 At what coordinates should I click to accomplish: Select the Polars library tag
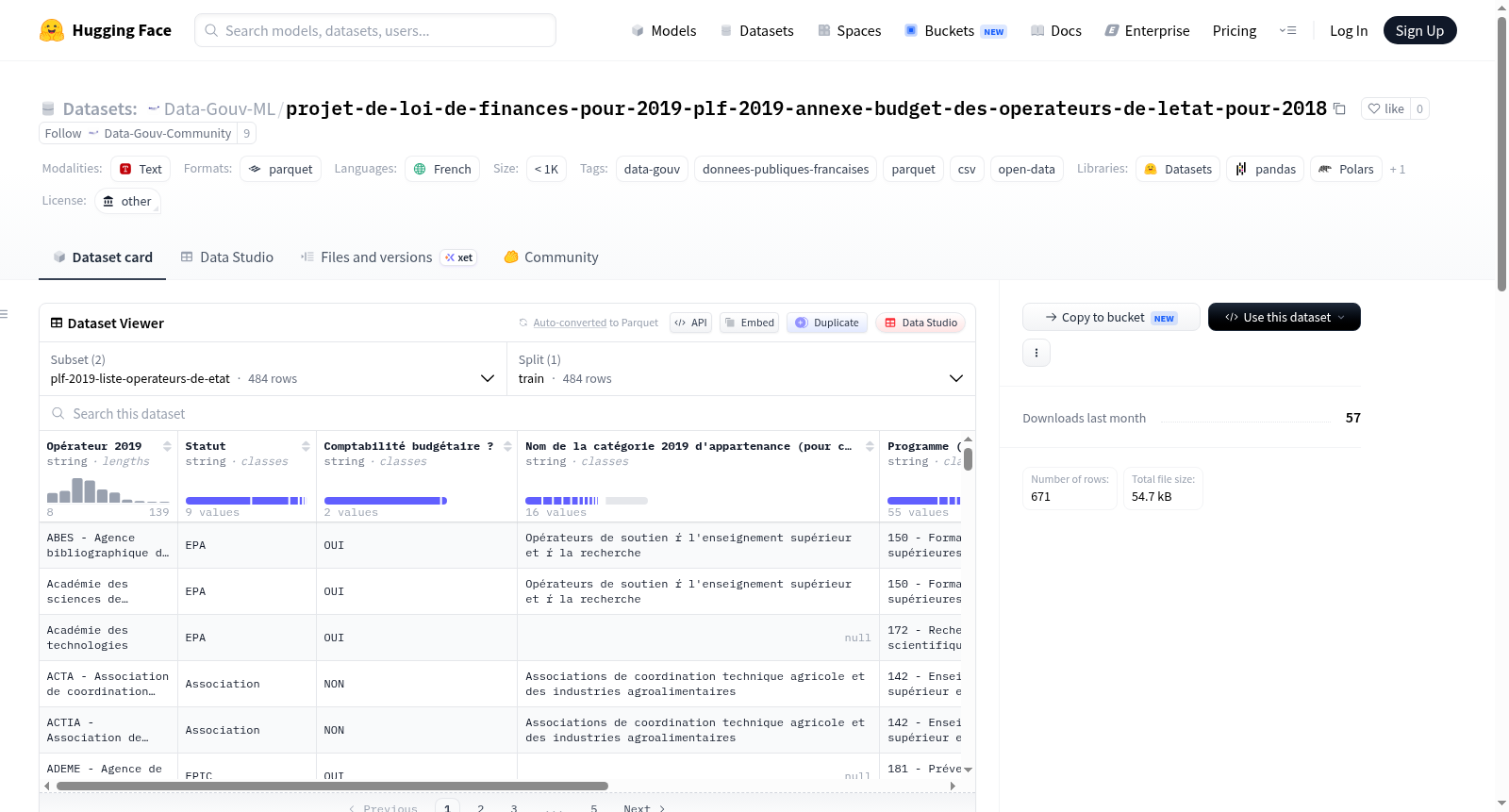coord(1346,169)
